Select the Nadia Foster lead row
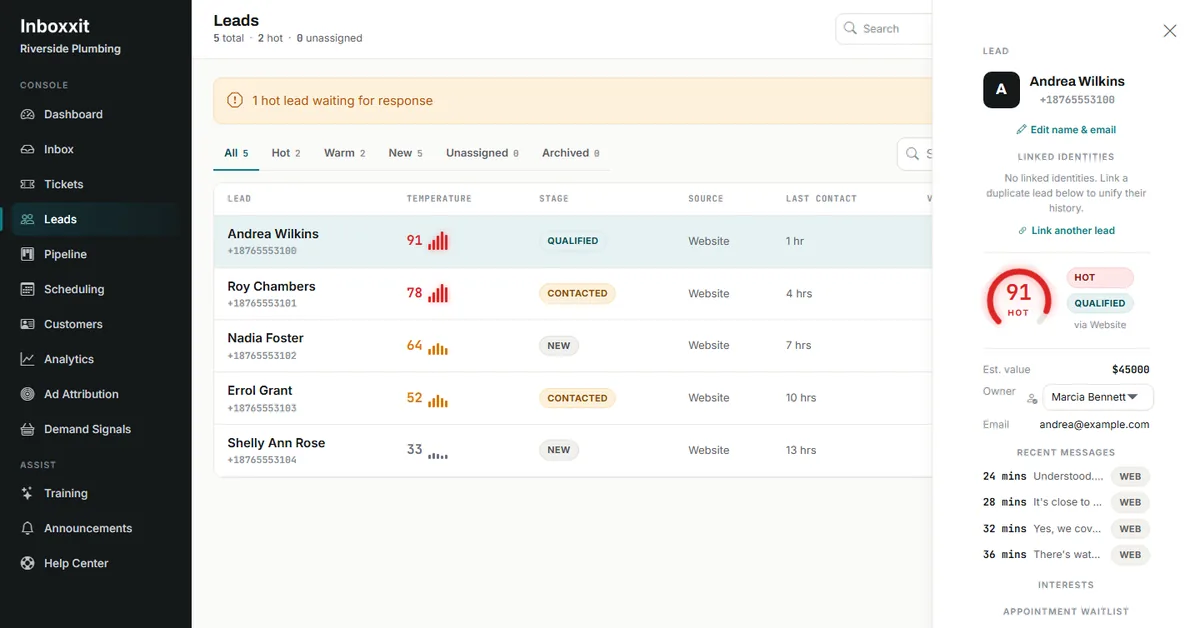Viewport: 1200px width, 628px height. click(573, 346)
